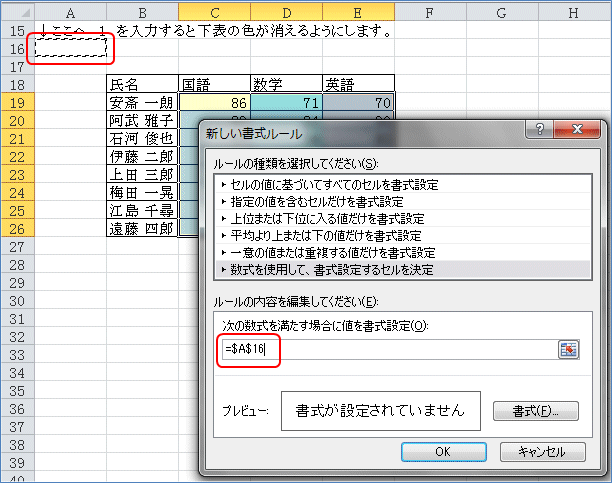Click the help question mark button in dialog

539,129
